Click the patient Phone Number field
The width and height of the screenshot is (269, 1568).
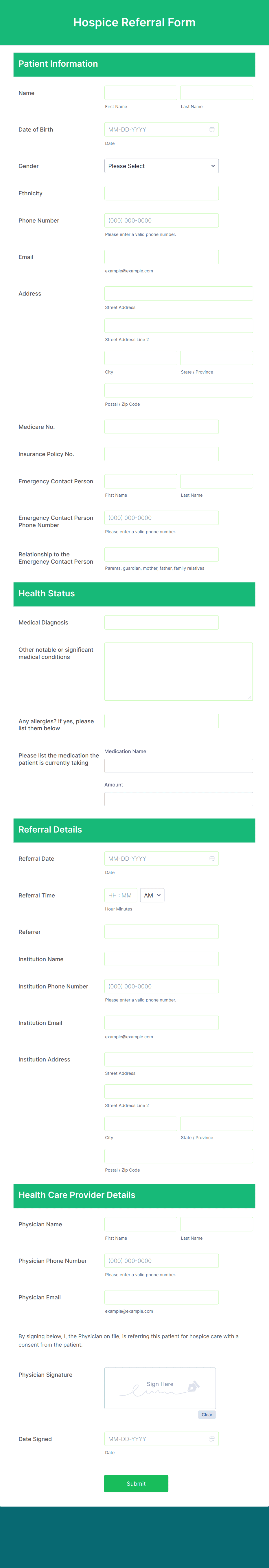point(161,220)
